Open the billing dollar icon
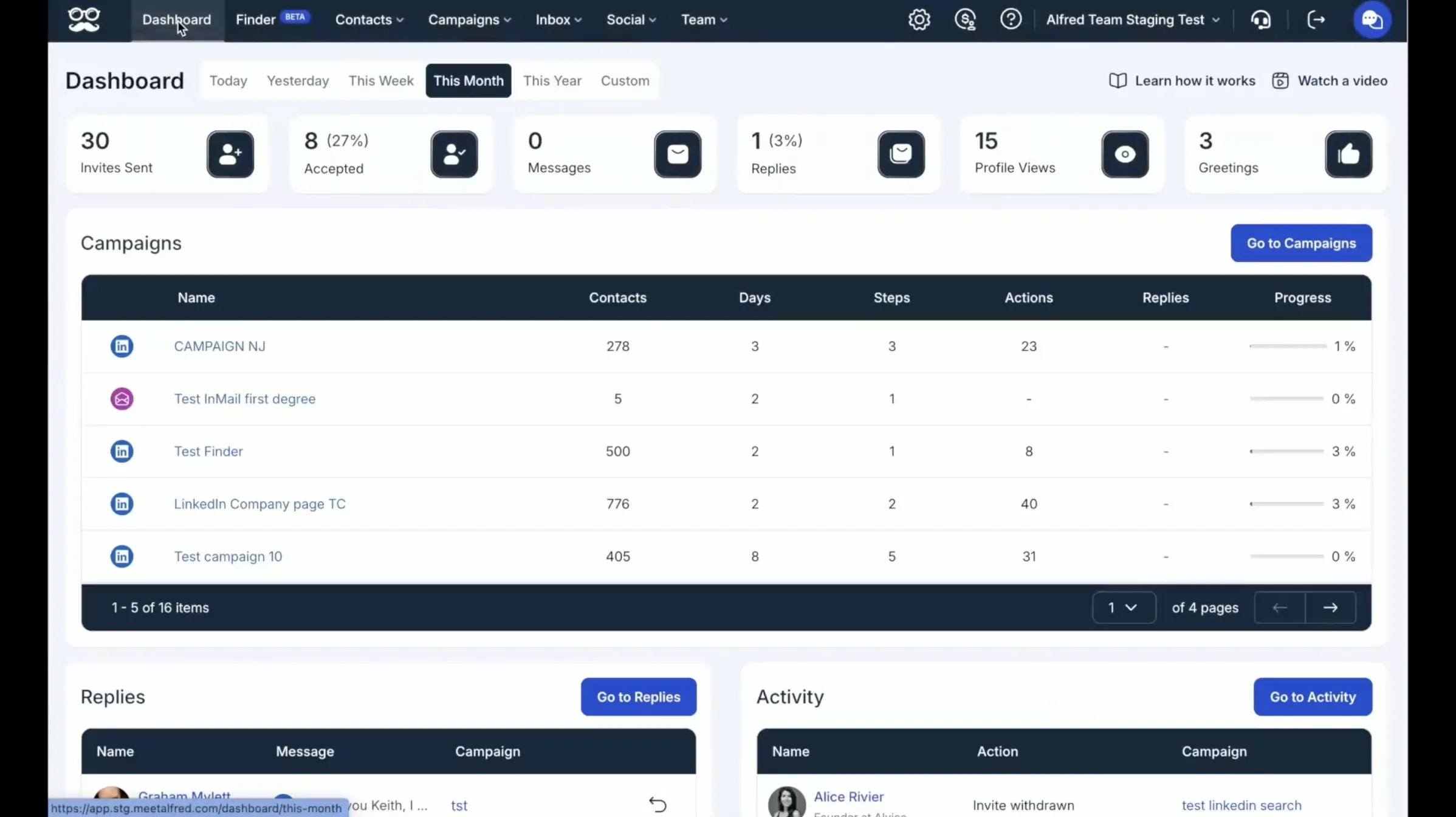 pos(965,19)
